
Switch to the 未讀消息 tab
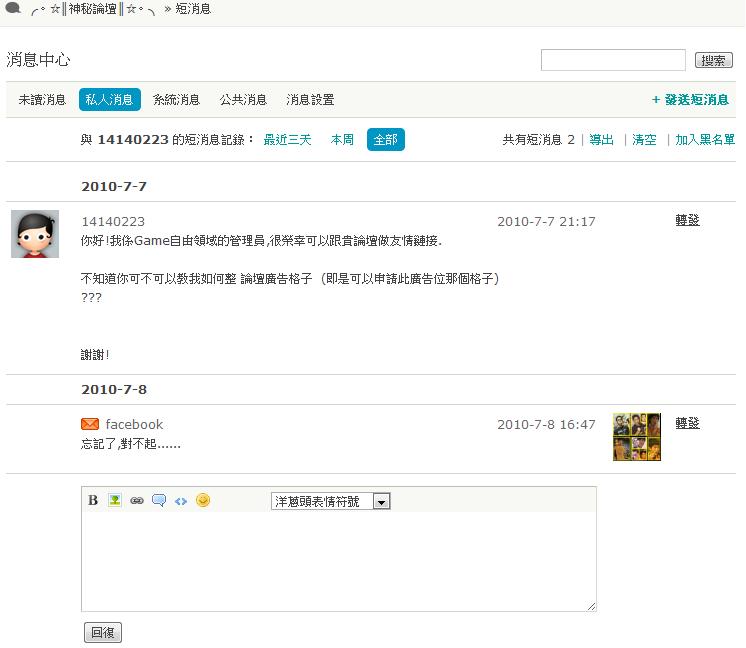click(42, 100)
